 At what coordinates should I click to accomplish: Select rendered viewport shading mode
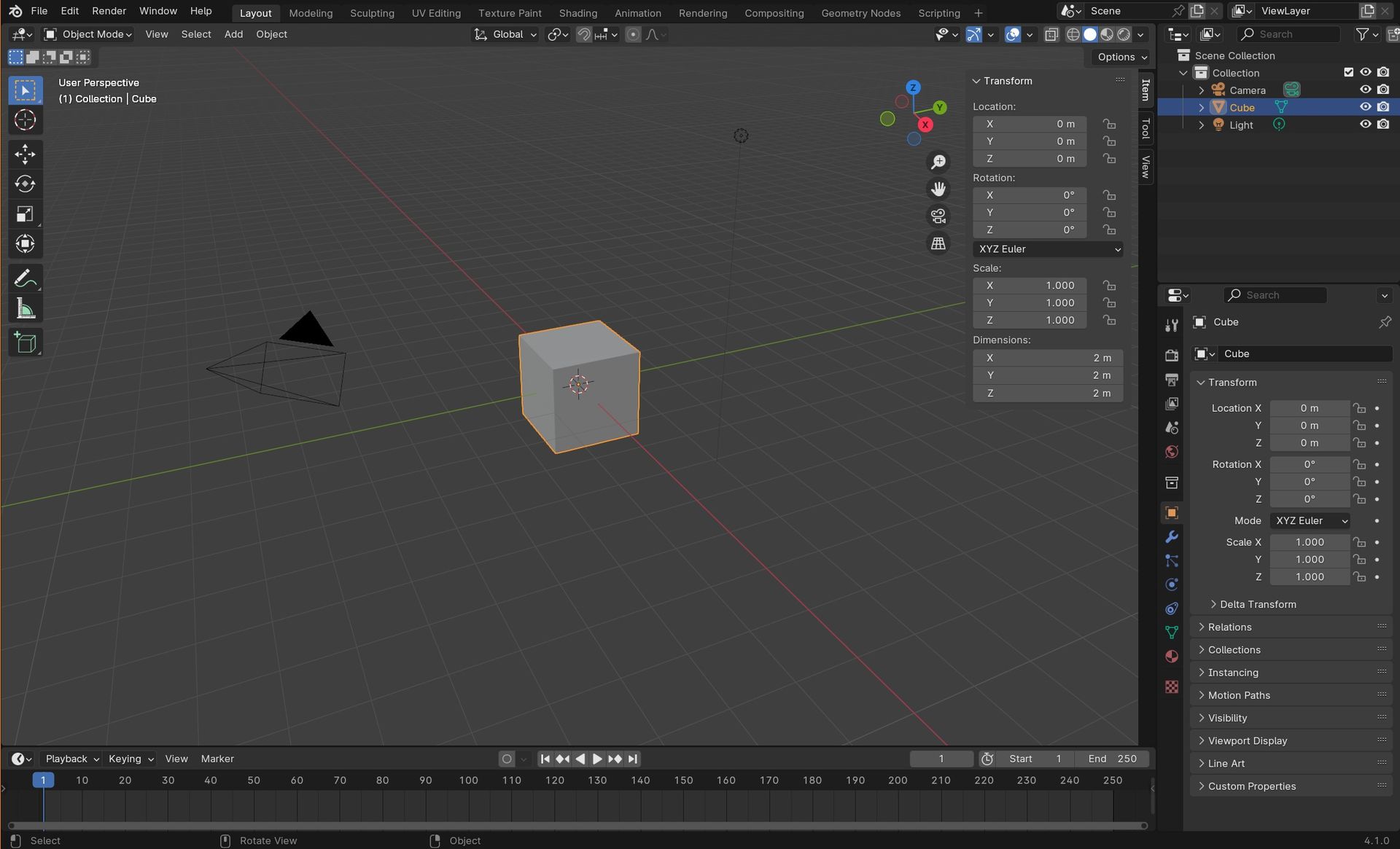coord(1124,34)
